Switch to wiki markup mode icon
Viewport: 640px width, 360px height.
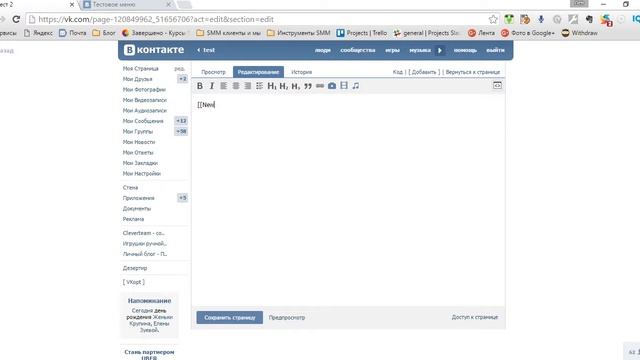497,85
